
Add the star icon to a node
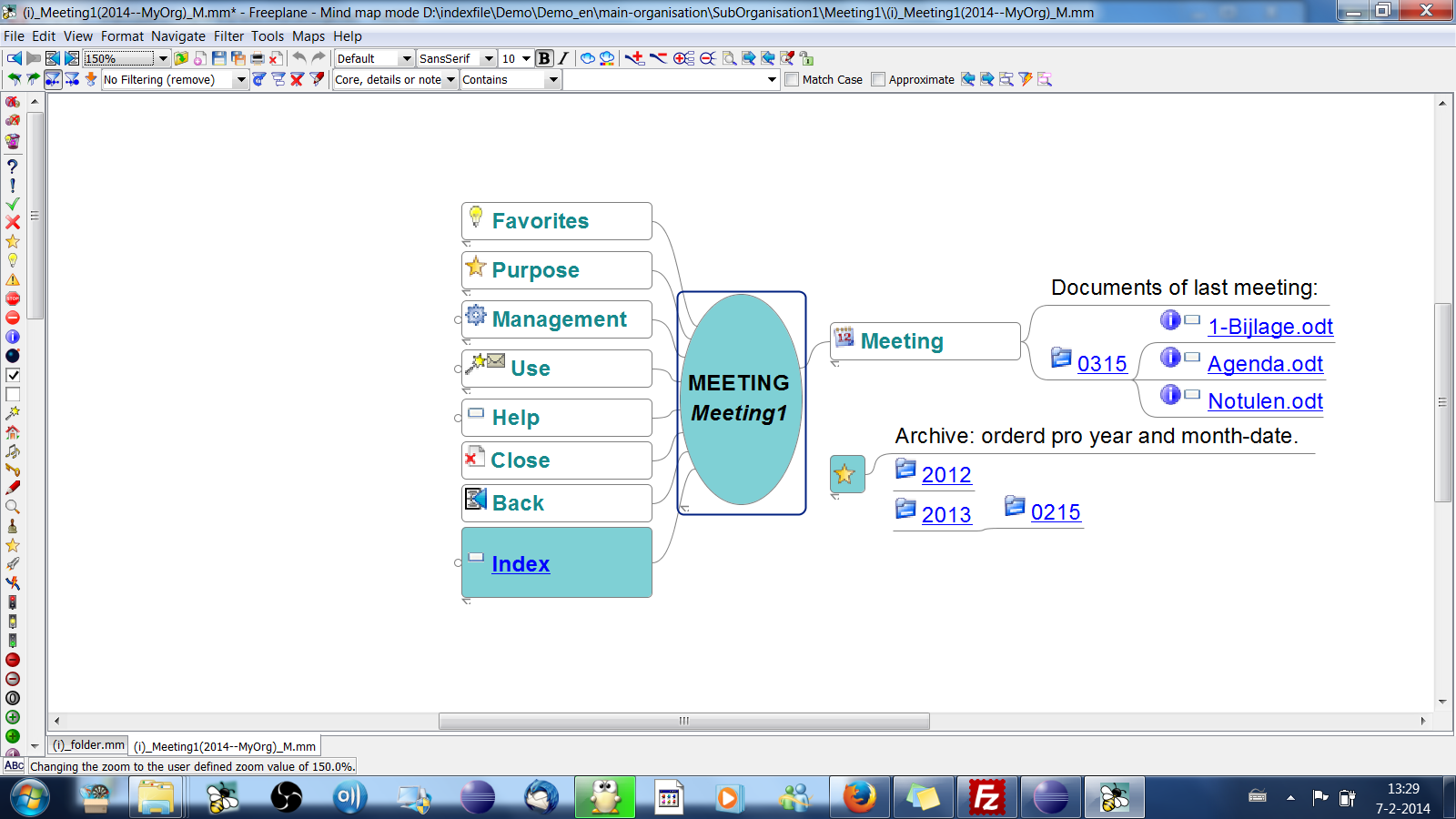(x=12, y=240)
